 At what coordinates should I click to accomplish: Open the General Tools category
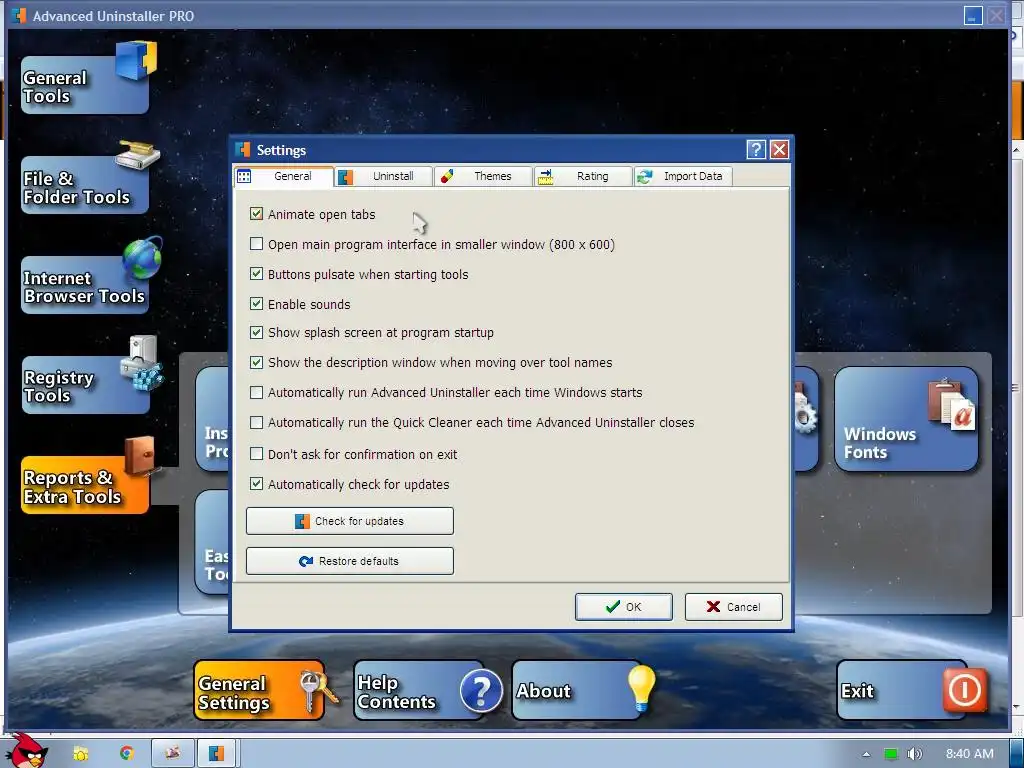pos(85,85)
